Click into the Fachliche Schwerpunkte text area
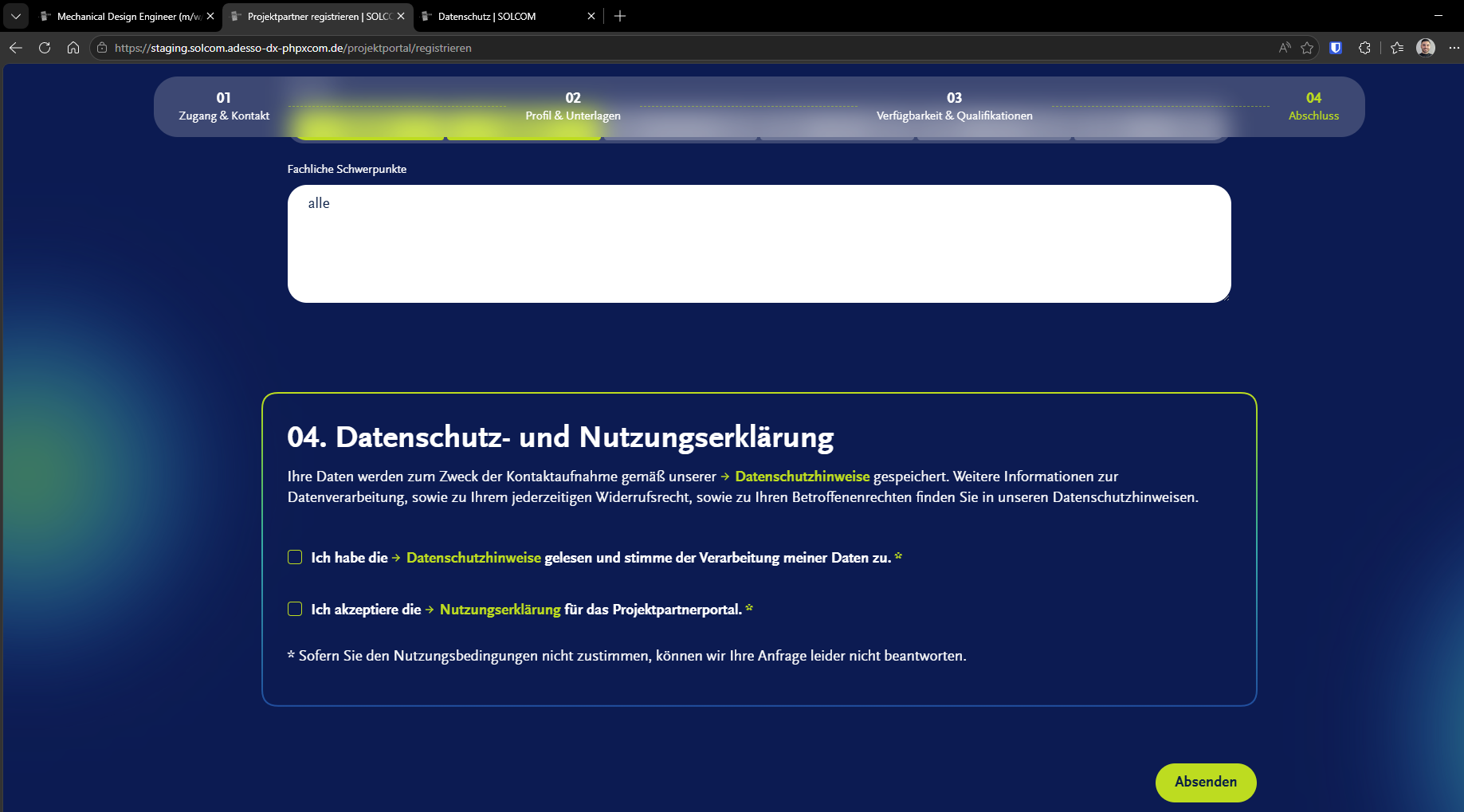Viewport: 1464px width, 812px height. (x=759, y=244)
